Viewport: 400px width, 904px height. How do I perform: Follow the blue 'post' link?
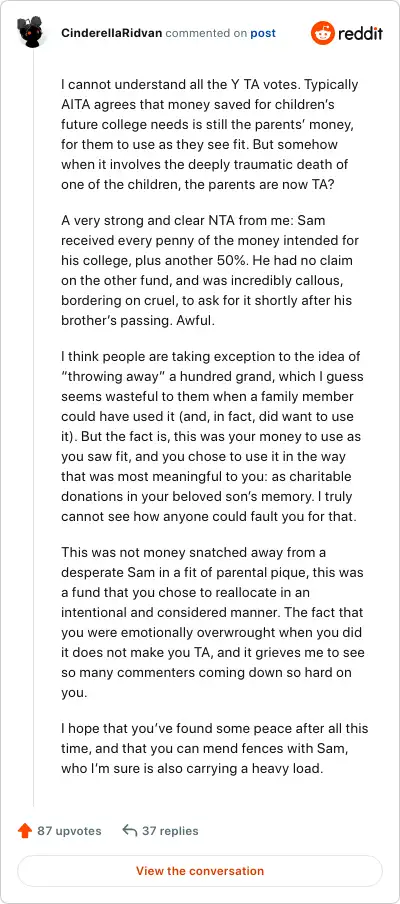263,33
